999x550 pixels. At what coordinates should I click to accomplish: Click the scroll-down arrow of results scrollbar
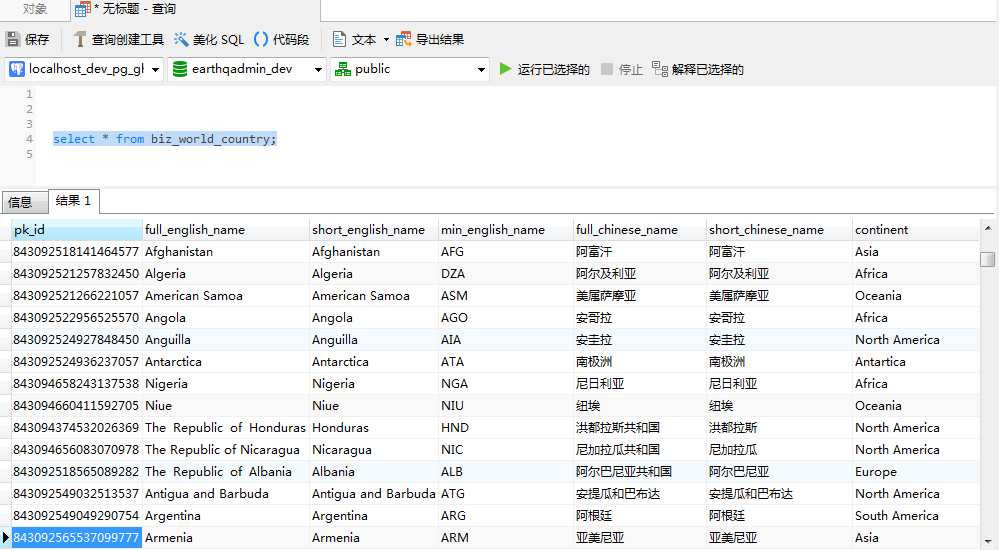pos(988,540)
